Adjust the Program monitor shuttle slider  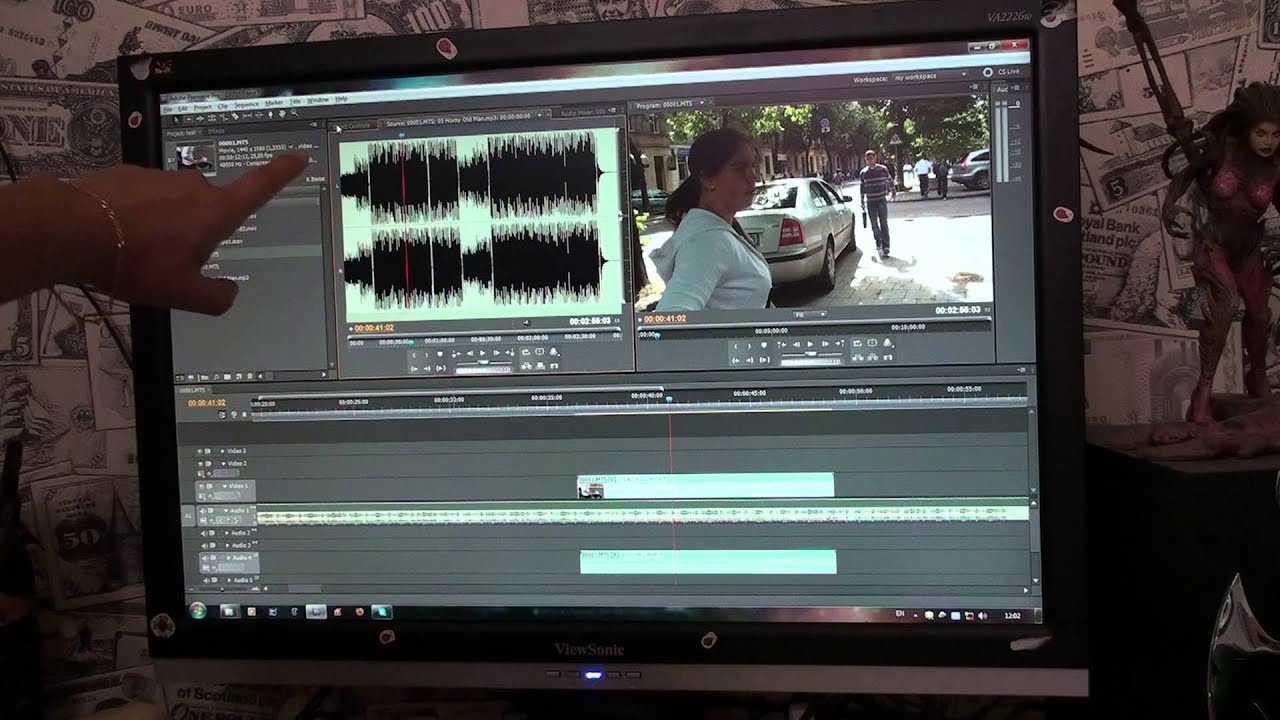click(x=812, y=354)
